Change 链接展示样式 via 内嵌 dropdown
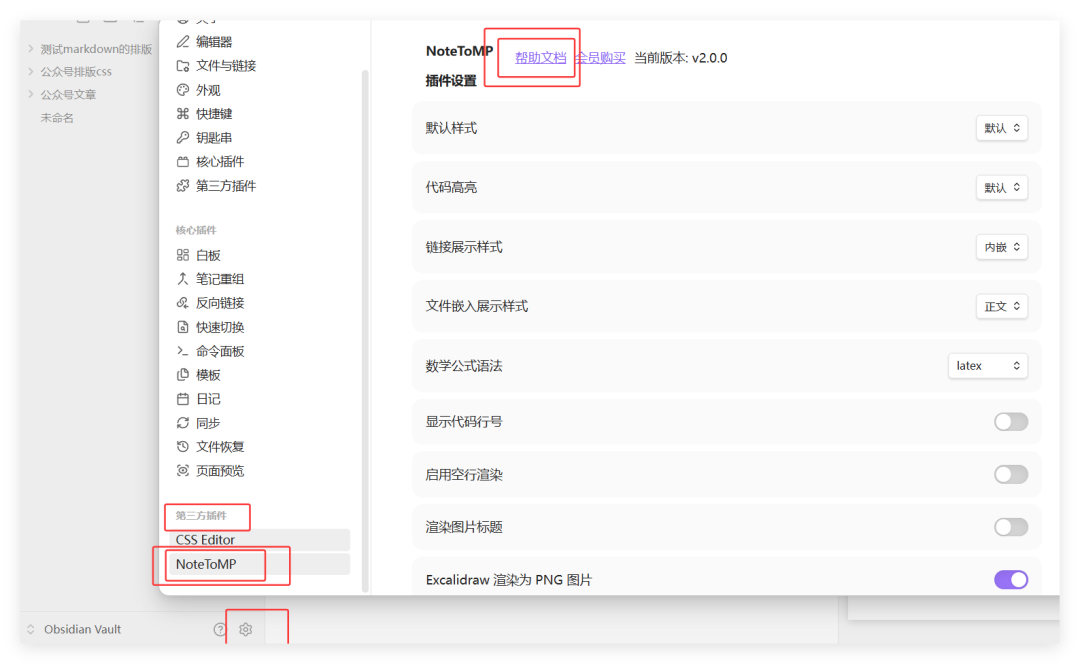 (x=1001, y=247)
